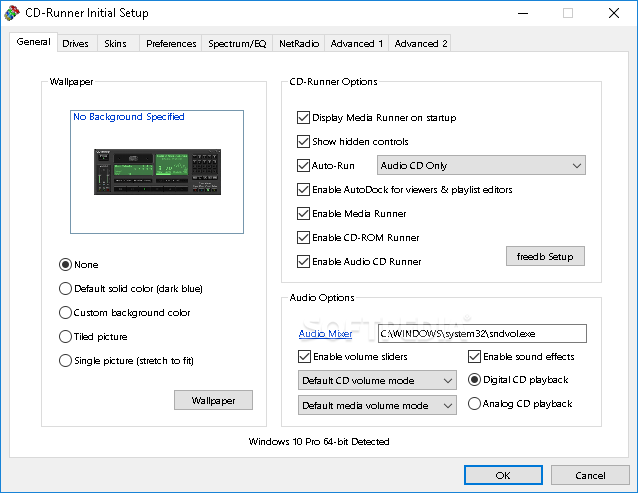Go to the NetRadio tab
The width and height of the screenshot is (638, 493).
pos(299,44)
